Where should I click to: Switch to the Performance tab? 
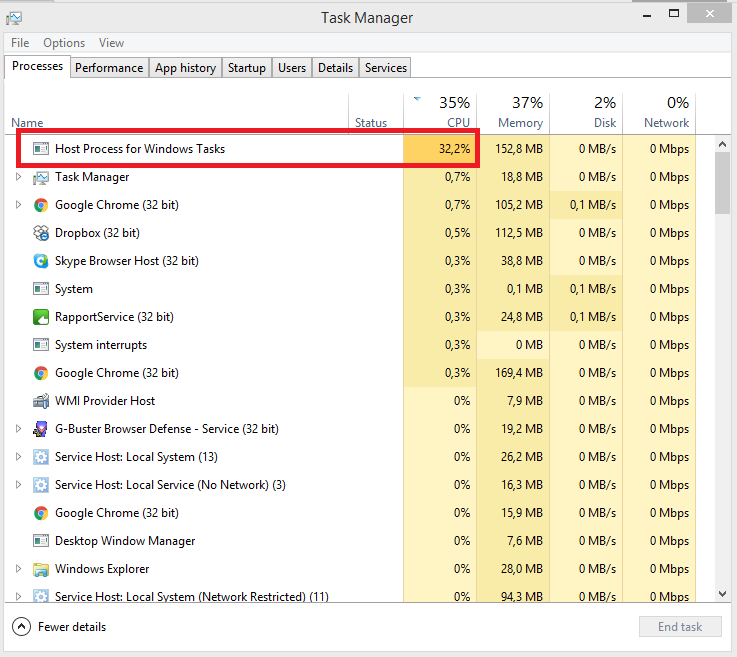[x=109, y=68]
